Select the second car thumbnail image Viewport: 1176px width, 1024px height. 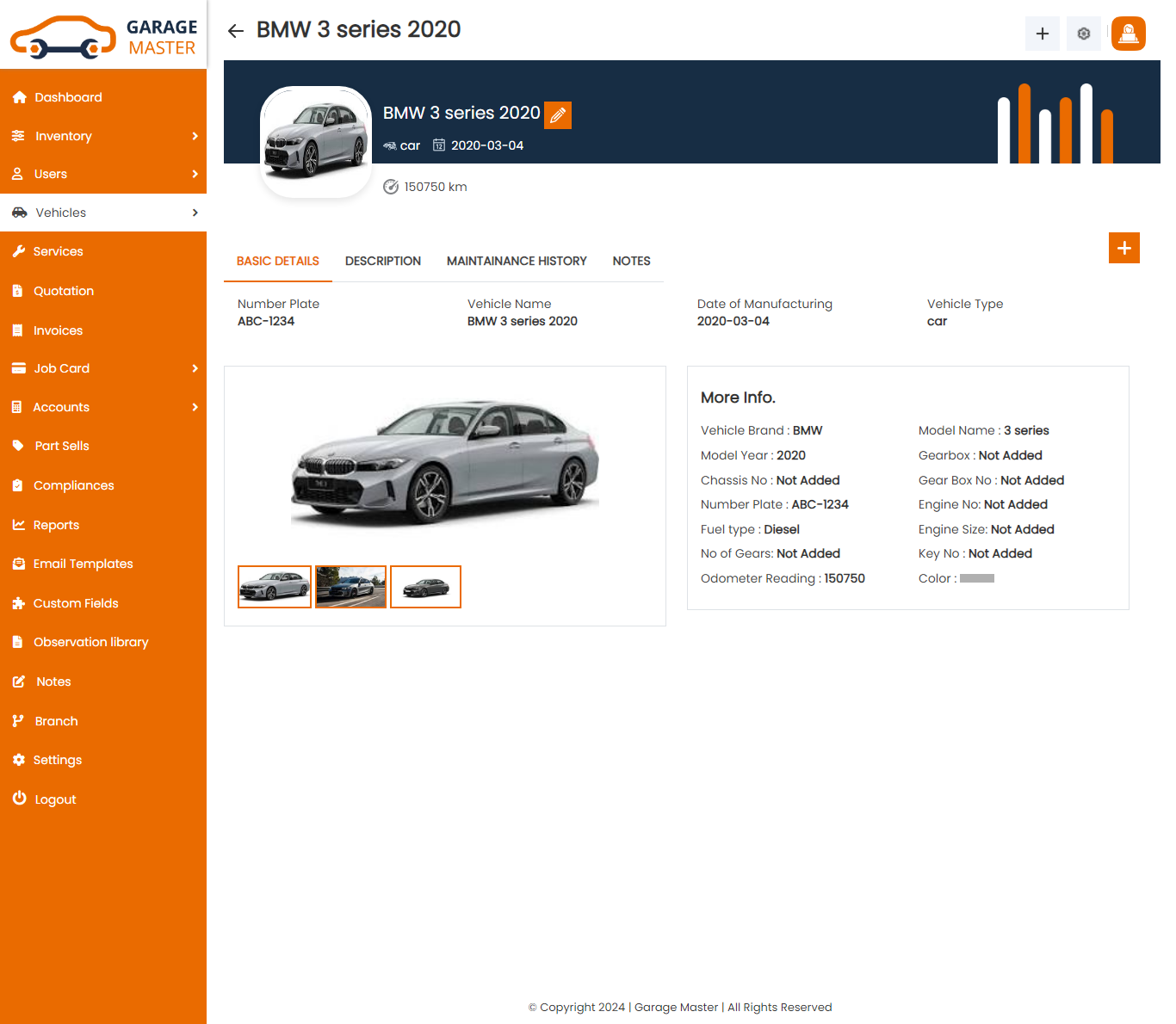[x=350, y=587]
